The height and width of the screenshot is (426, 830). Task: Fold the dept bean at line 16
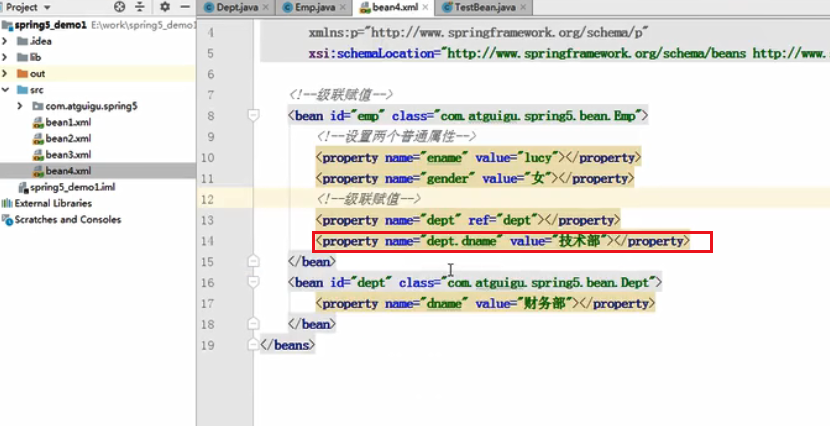point(254,283)
